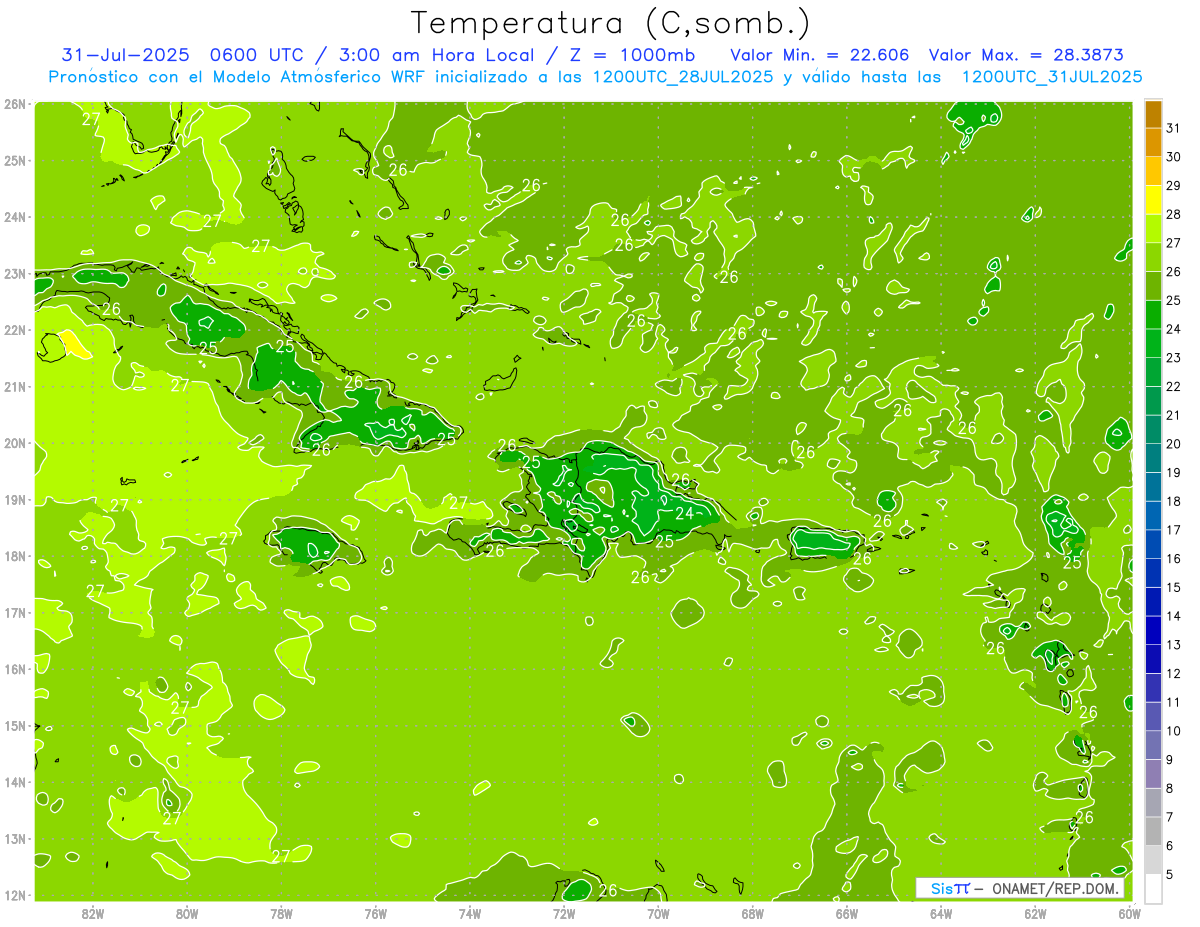Screen dimensions: 1200x927
Task: Select yellow swatch between 28 and 29
Action: 1153,200
